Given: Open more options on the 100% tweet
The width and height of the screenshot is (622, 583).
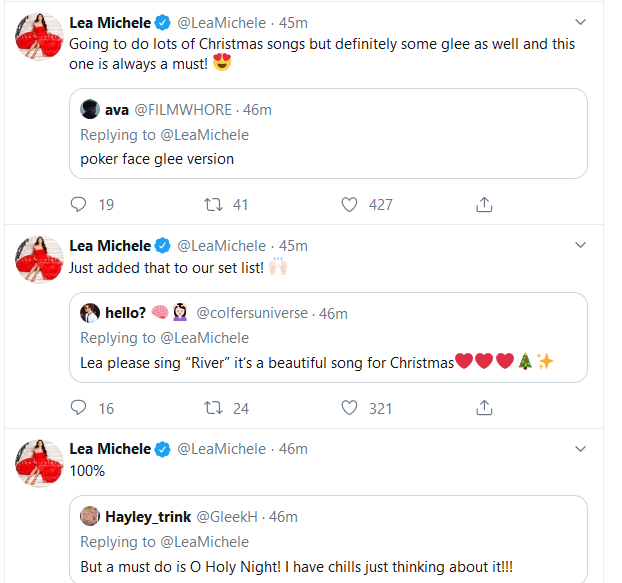Looking at the screenshot, I should [580, 449].
